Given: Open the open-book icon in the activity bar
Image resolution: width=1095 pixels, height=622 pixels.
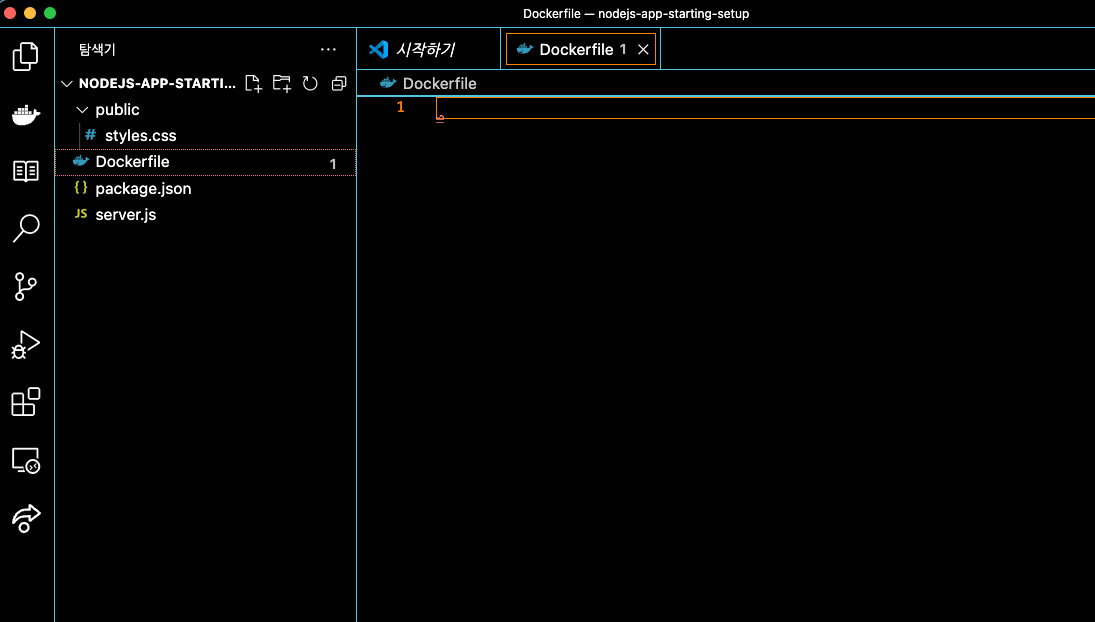Looking at the screenshot, I should coord(26,171).
